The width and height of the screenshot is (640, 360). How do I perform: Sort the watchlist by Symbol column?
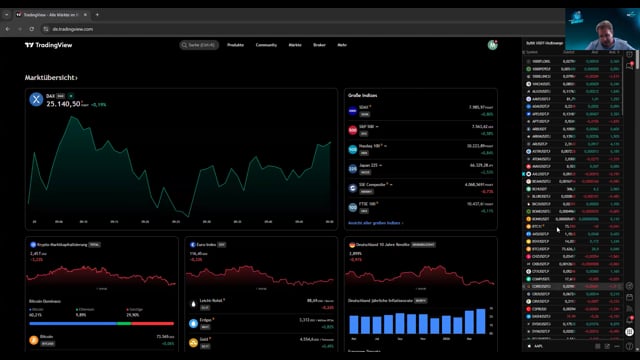click(x=532, y=52)
